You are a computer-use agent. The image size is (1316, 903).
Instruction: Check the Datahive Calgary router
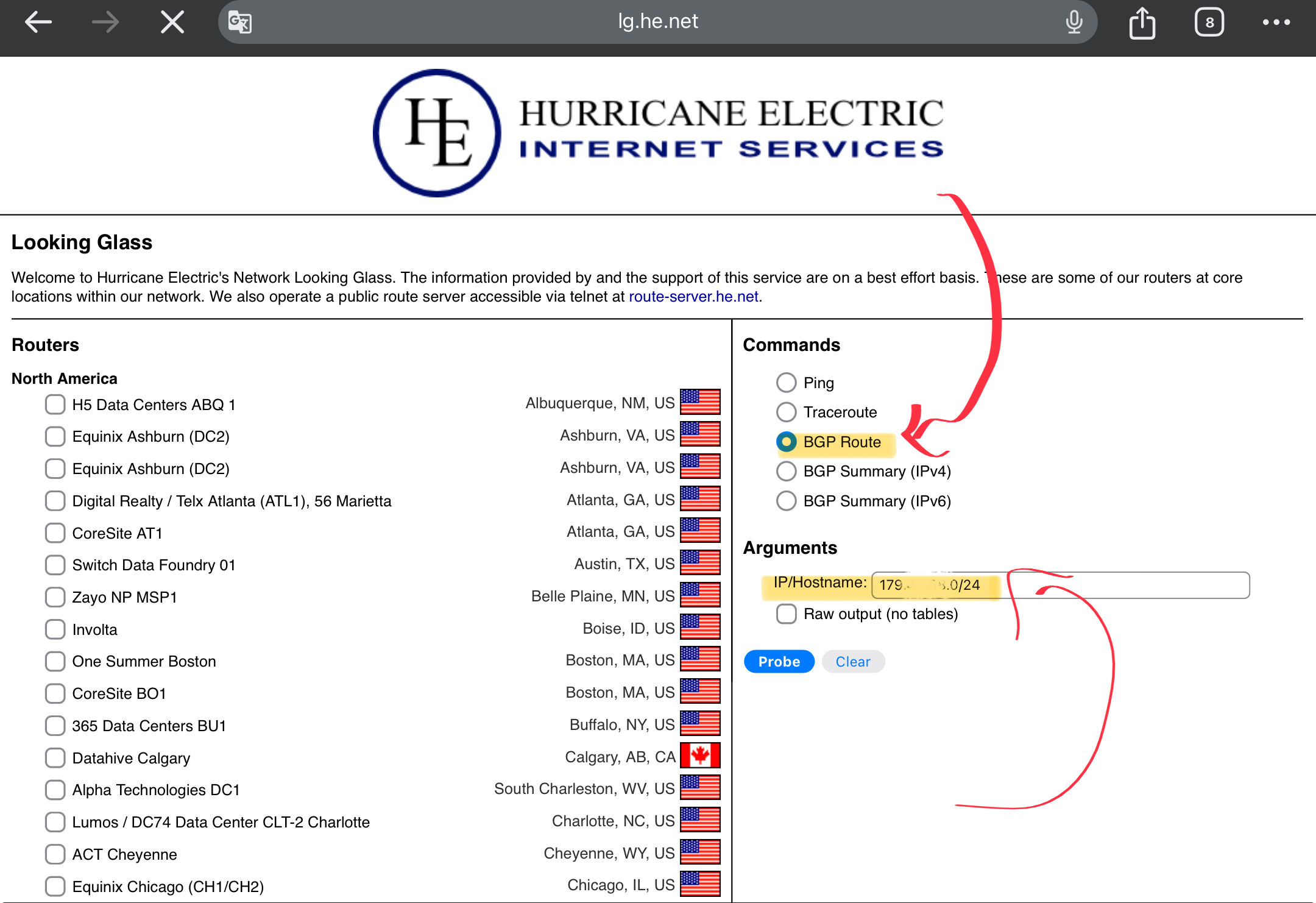click(x=55, y=758)
